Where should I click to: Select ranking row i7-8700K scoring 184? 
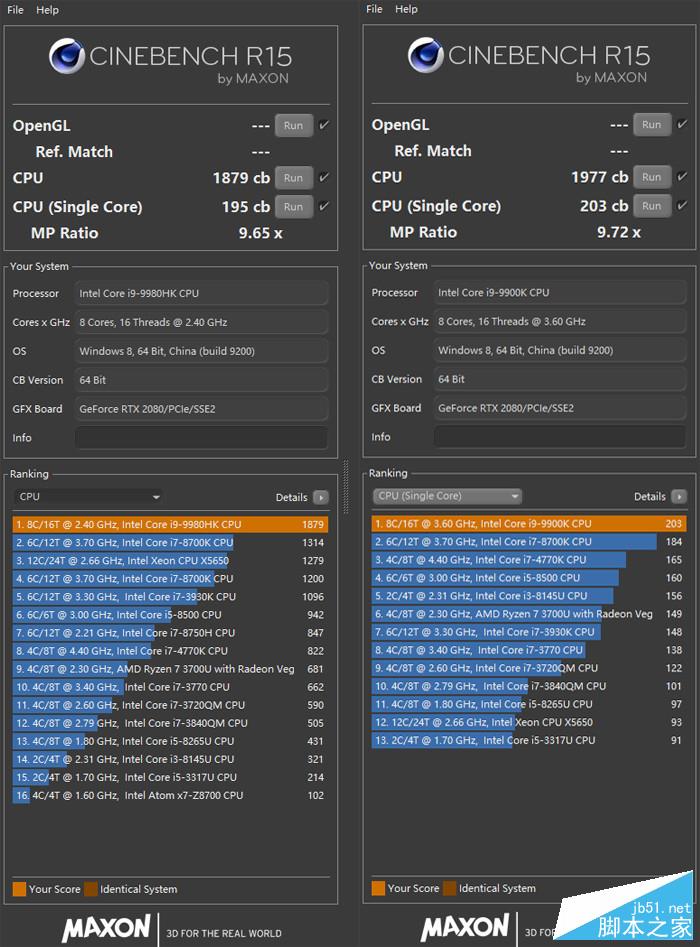coord(529,542)
